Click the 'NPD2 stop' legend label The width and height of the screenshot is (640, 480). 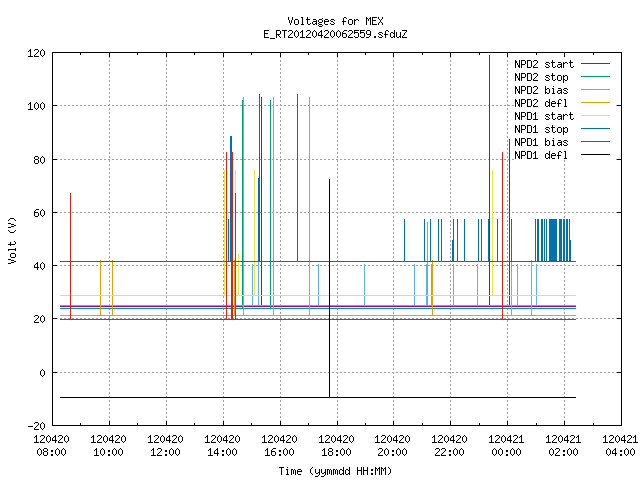[541, 77]
